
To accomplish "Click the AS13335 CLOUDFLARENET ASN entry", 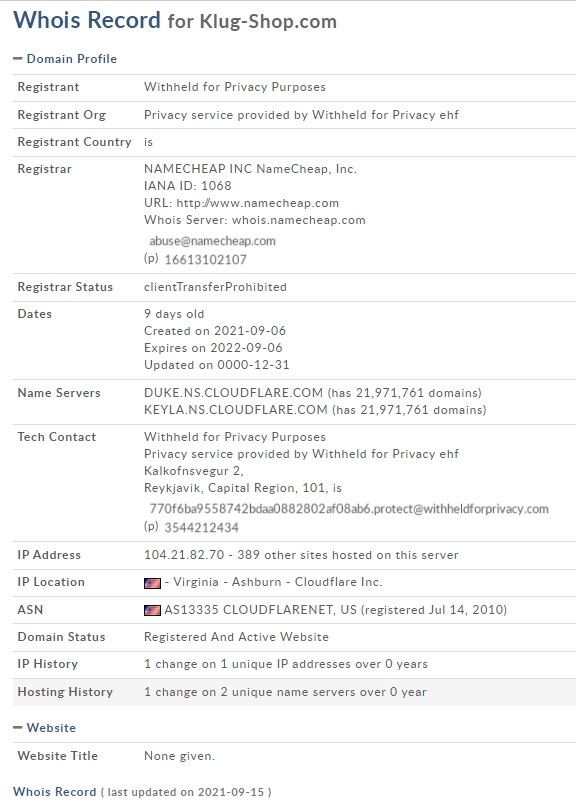I will tap(260, 610).
